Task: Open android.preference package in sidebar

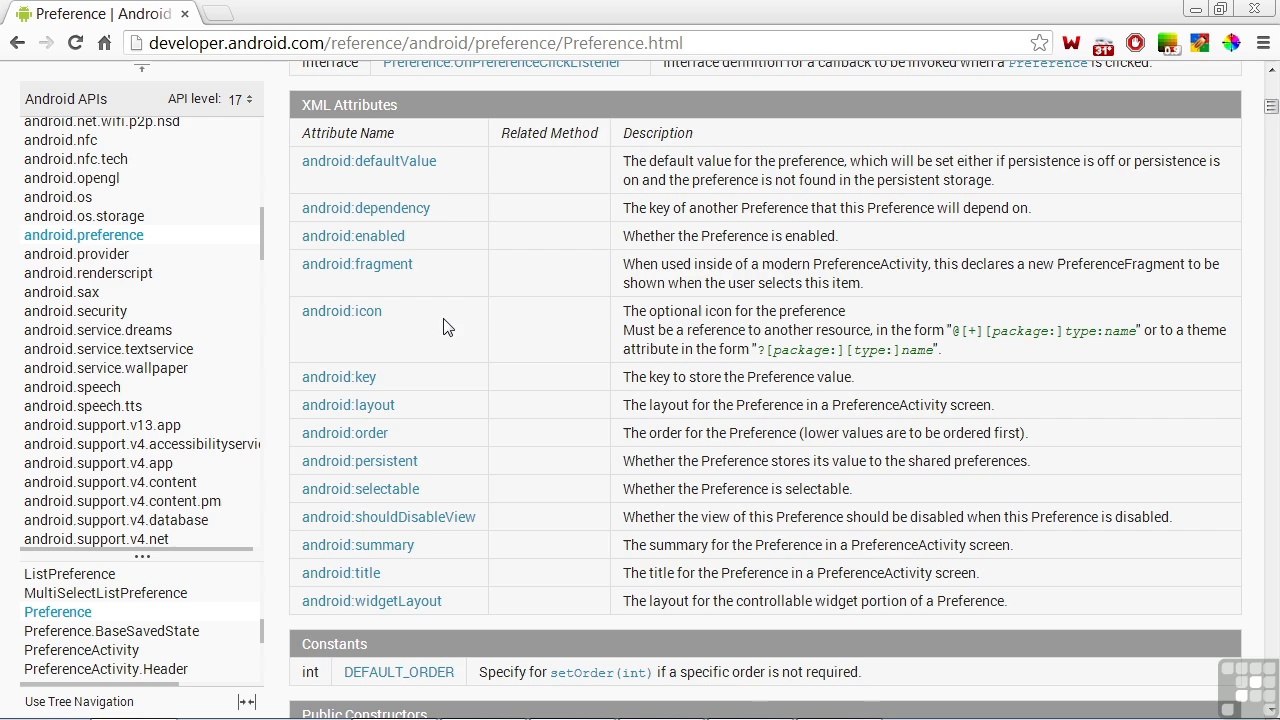Action: (x=84, y=235)
